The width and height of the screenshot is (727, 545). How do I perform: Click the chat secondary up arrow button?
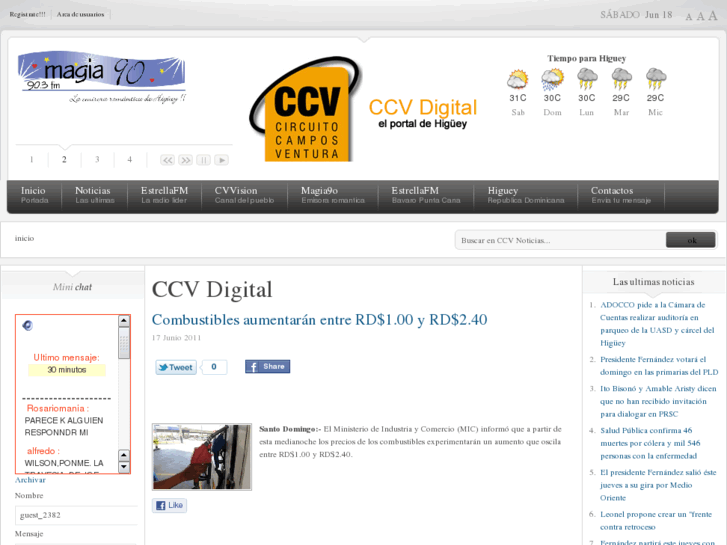pos(124,455)
